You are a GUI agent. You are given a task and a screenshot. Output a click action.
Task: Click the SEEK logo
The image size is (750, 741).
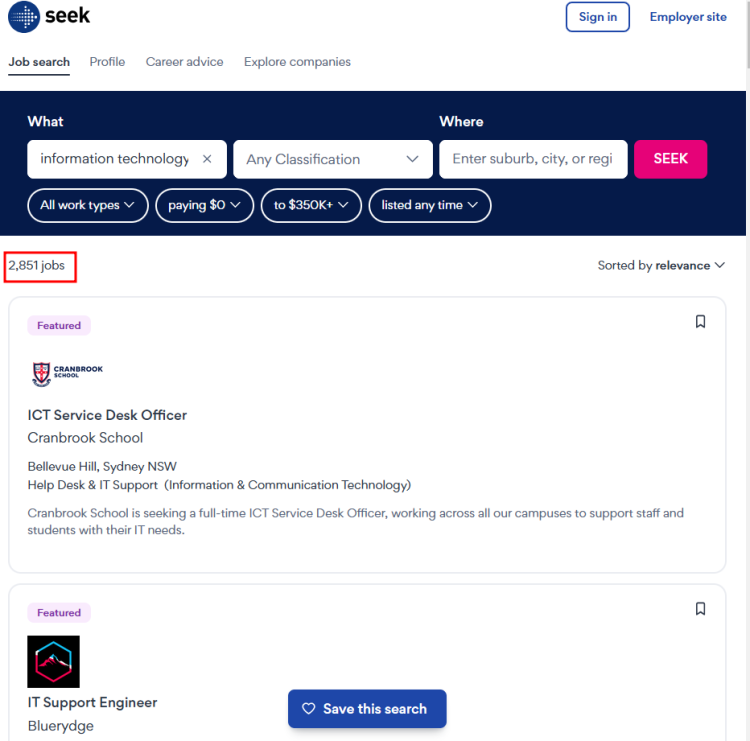pos(49,17)
